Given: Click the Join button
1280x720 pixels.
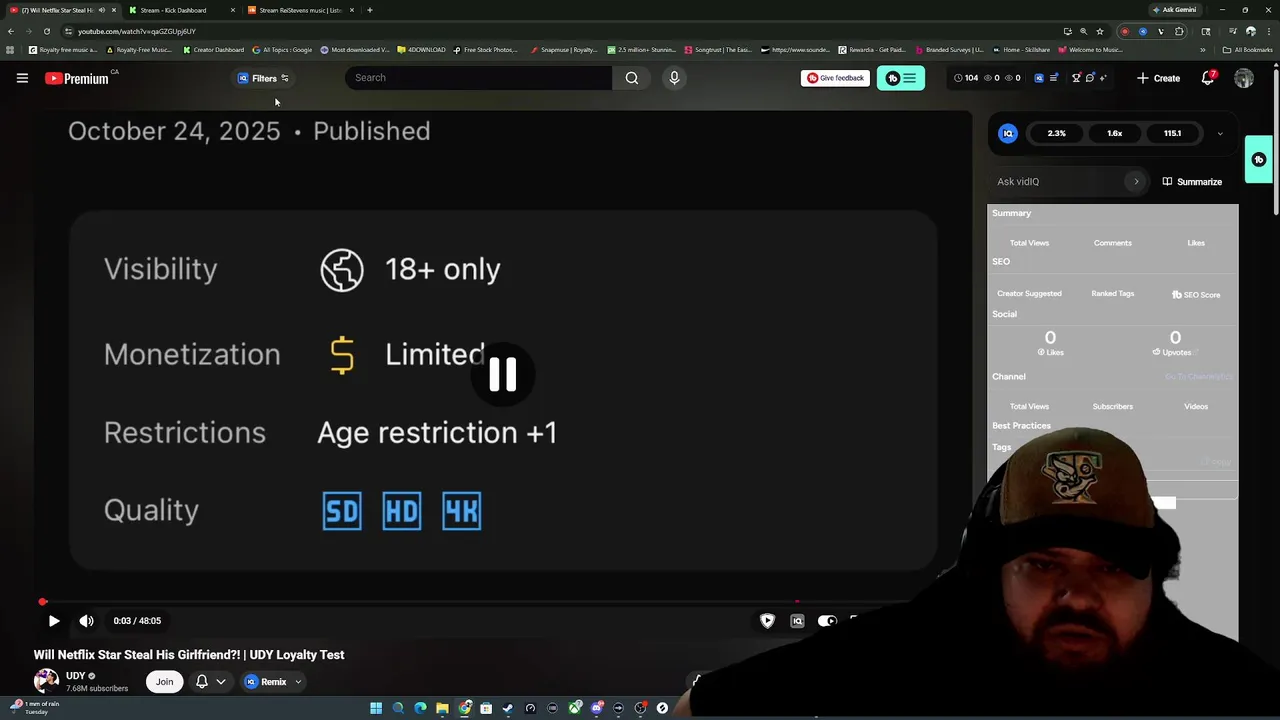Looking at the screenshot, I should tap(165, 682).
